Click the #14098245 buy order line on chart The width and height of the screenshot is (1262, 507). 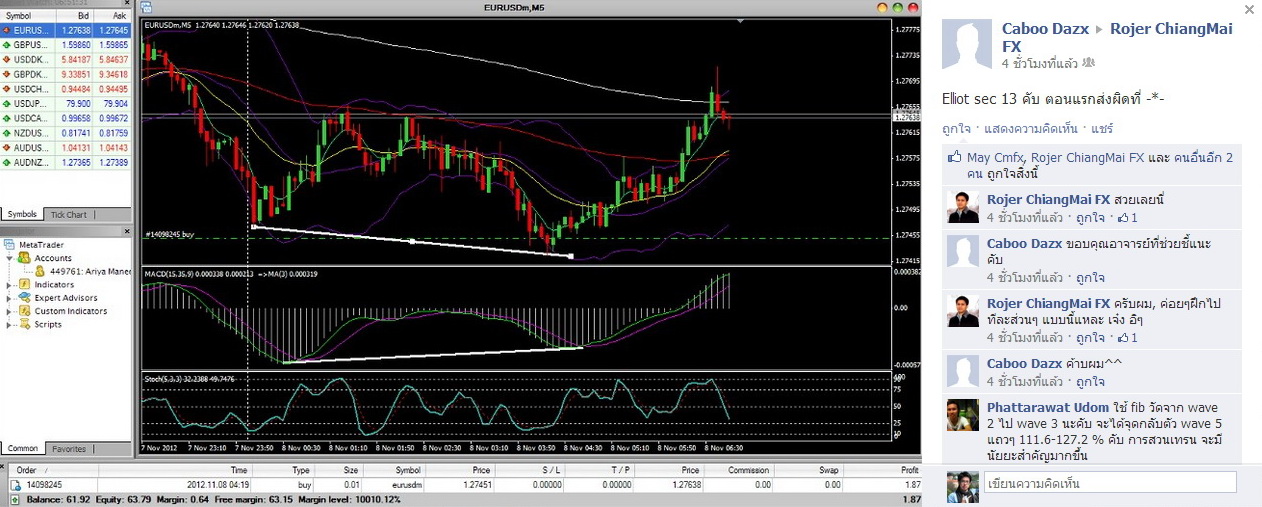[x=514, y=238]
